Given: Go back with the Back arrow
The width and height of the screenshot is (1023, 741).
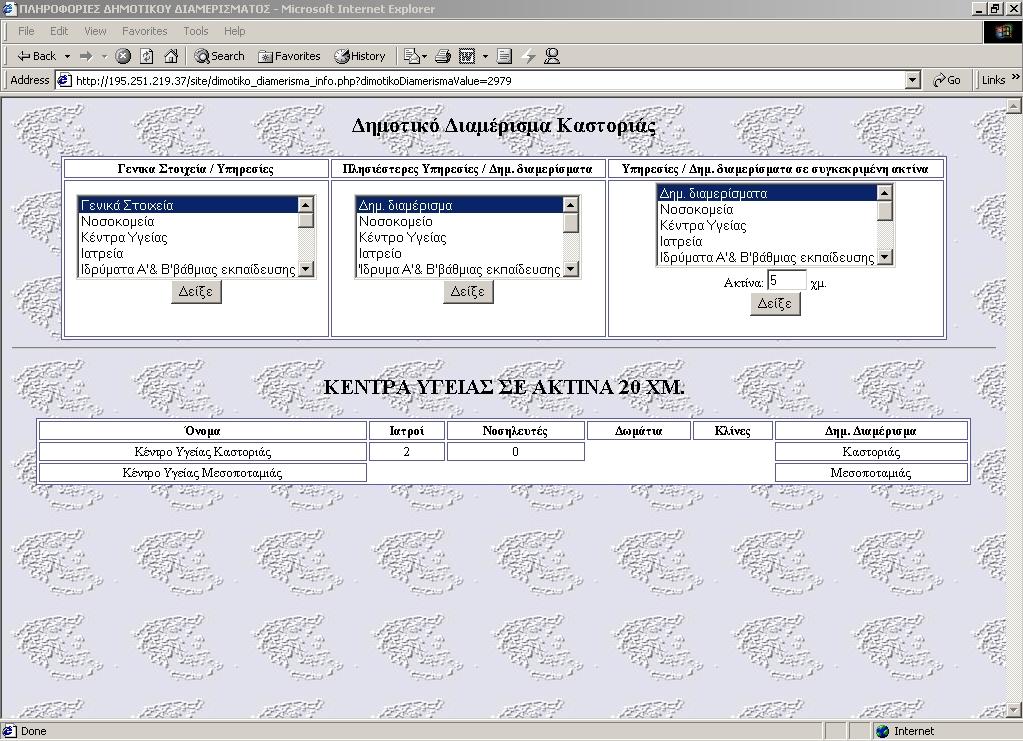Looking at the screenshot, I should 36,56.
